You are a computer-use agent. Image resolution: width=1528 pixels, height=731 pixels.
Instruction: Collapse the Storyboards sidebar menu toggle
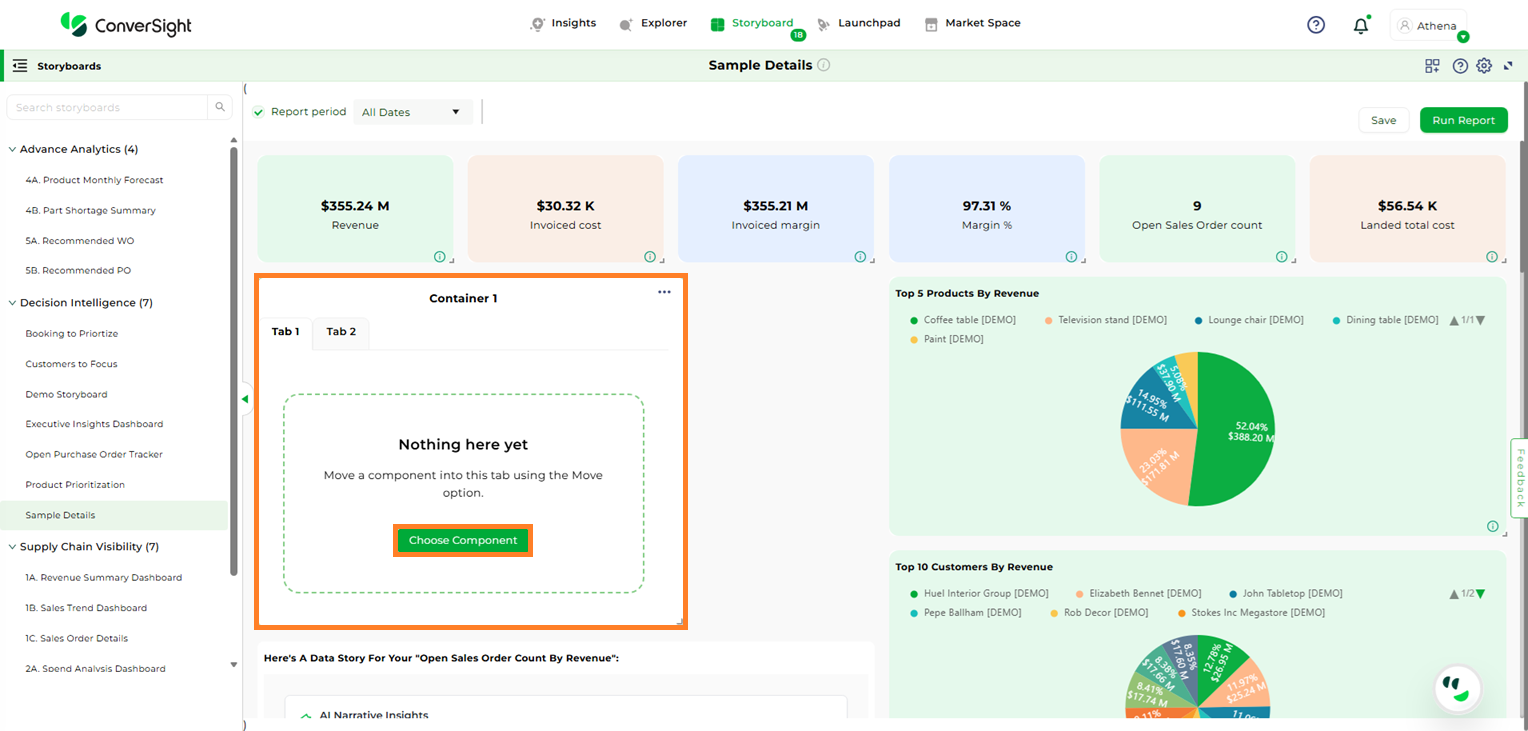(x=20, y=66)
